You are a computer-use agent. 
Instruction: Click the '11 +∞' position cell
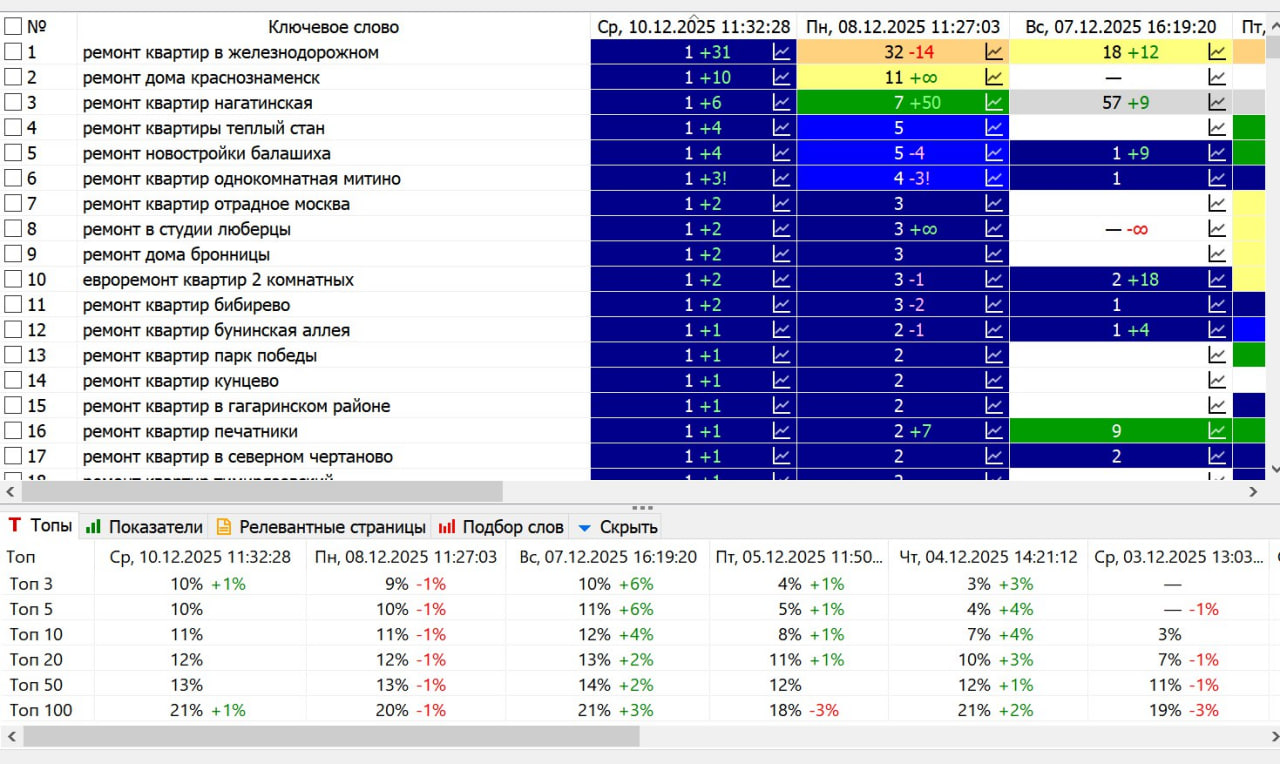903,77
